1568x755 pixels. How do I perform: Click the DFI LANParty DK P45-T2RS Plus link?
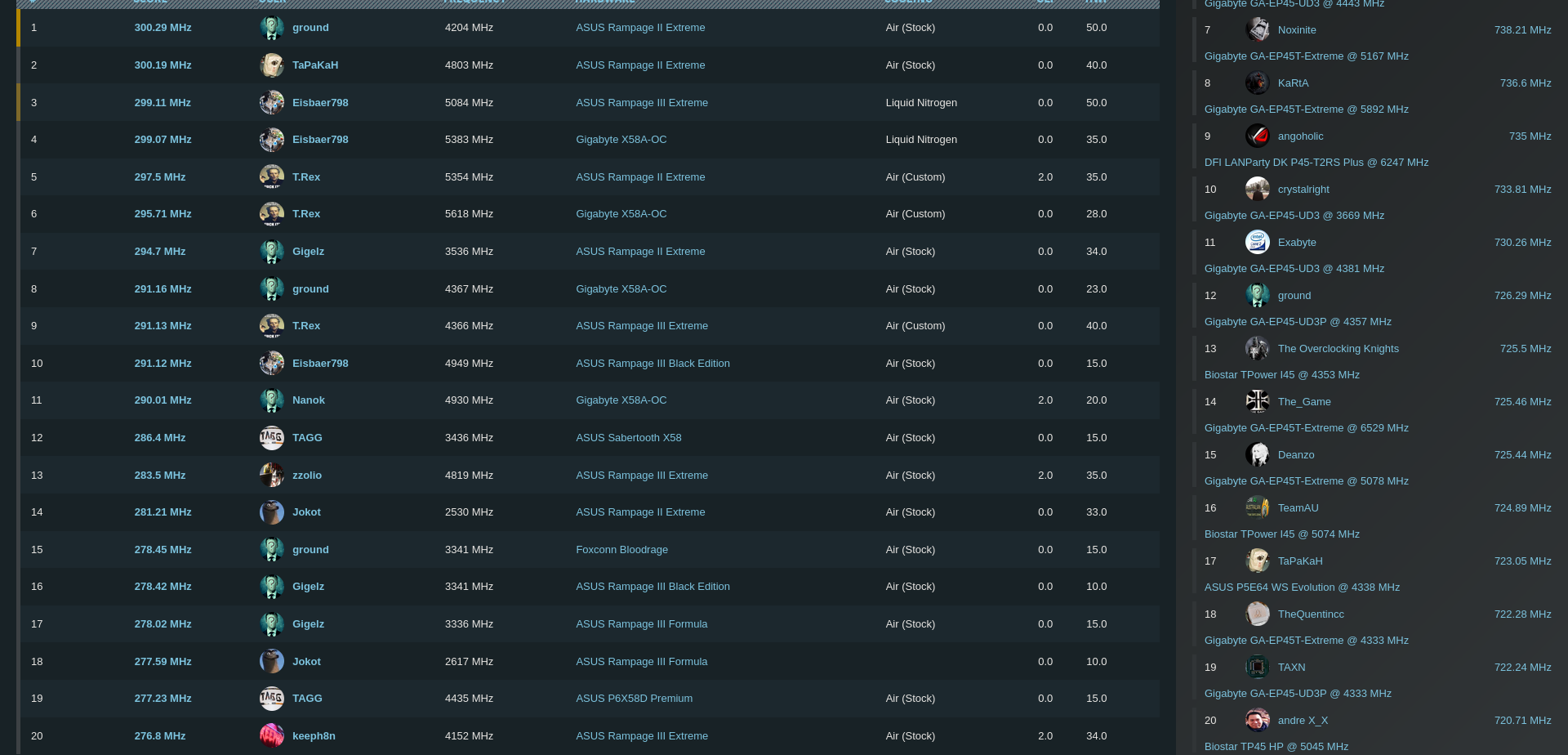1316,163
